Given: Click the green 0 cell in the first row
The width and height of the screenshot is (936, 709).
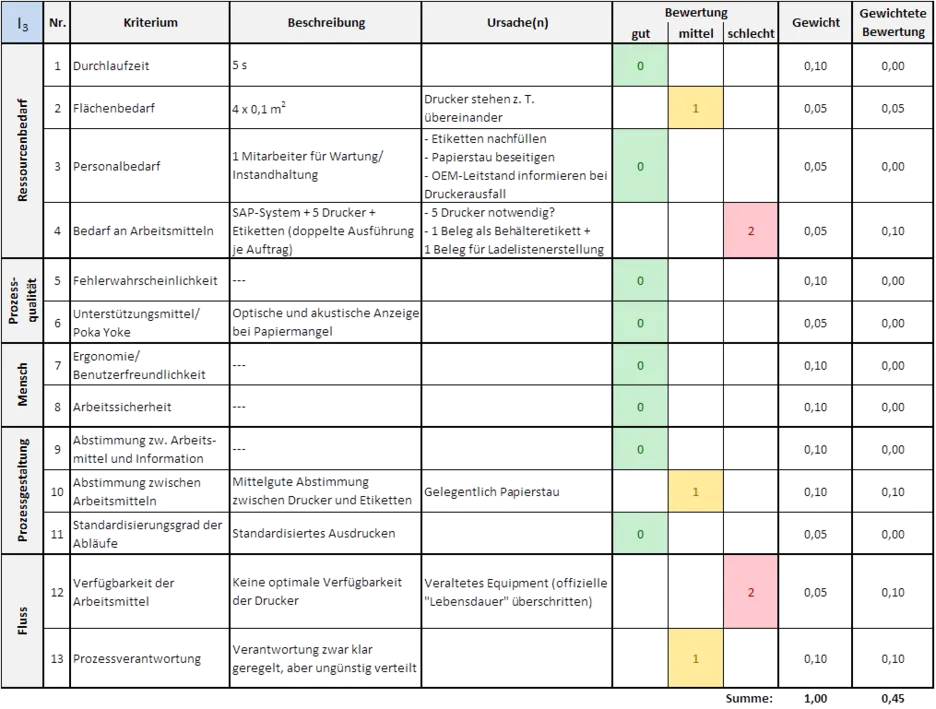Looking at the screenshot, I should coord(640,66).
